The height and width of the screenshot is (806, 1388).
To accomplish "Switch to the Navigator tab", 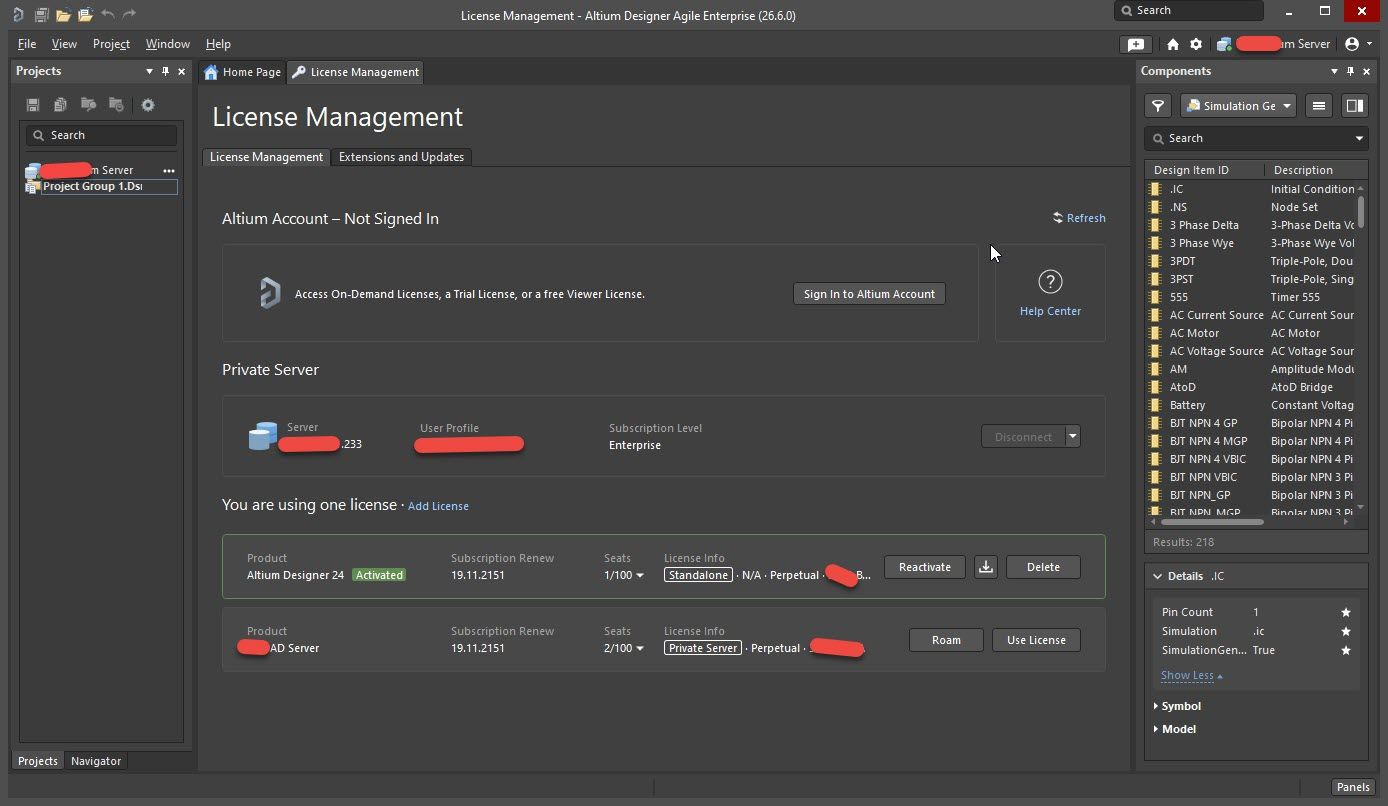I will [x=96, y=761].
